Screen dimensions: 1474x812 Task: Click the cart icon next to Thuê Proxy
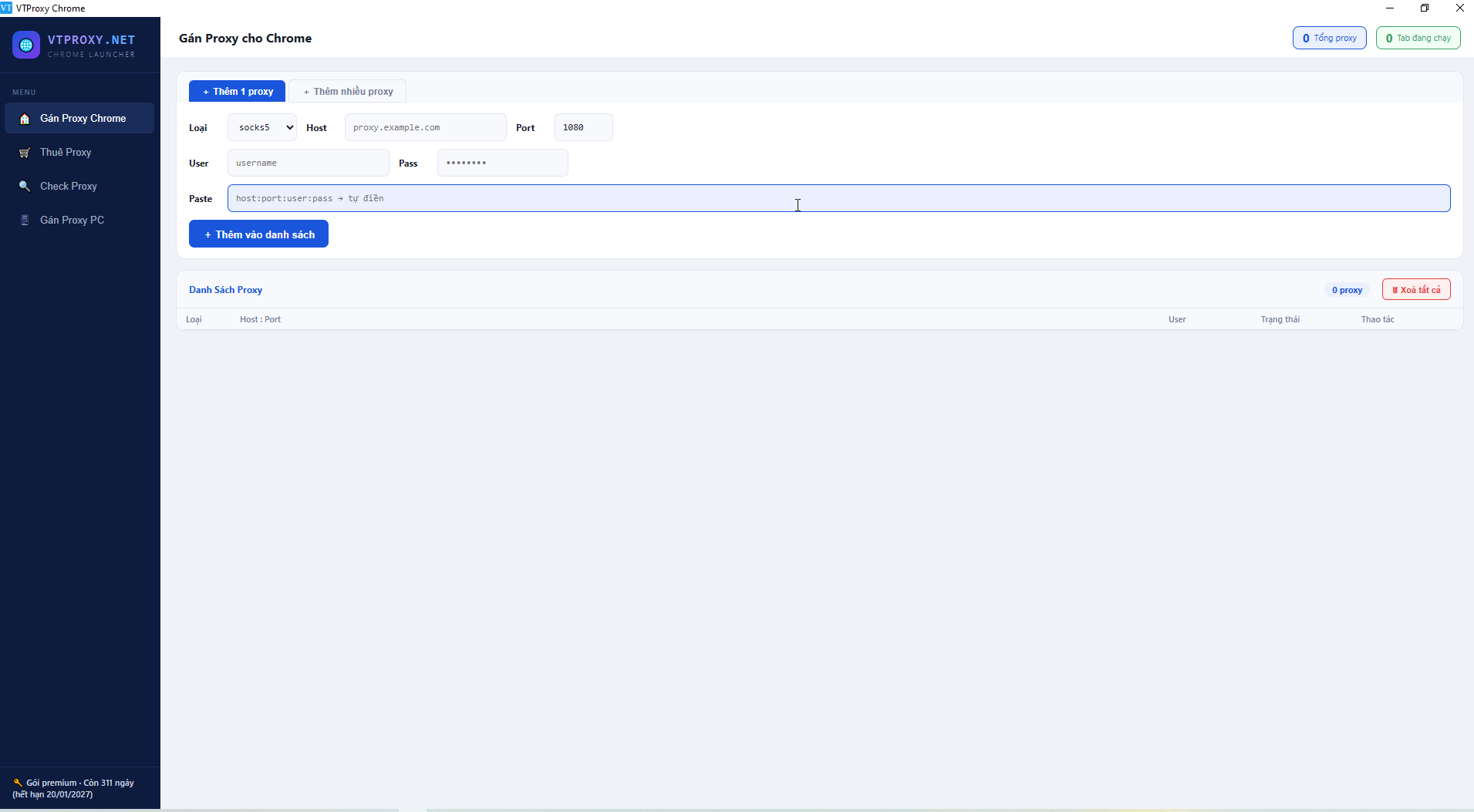point(25,152)
